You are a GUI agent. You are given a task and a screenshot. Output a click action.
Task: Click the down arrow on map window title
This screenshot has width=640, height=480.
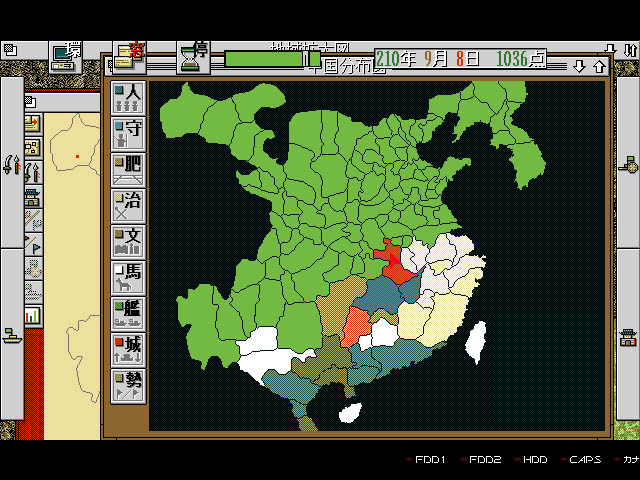pyautogui.click(x=578, y=66)
